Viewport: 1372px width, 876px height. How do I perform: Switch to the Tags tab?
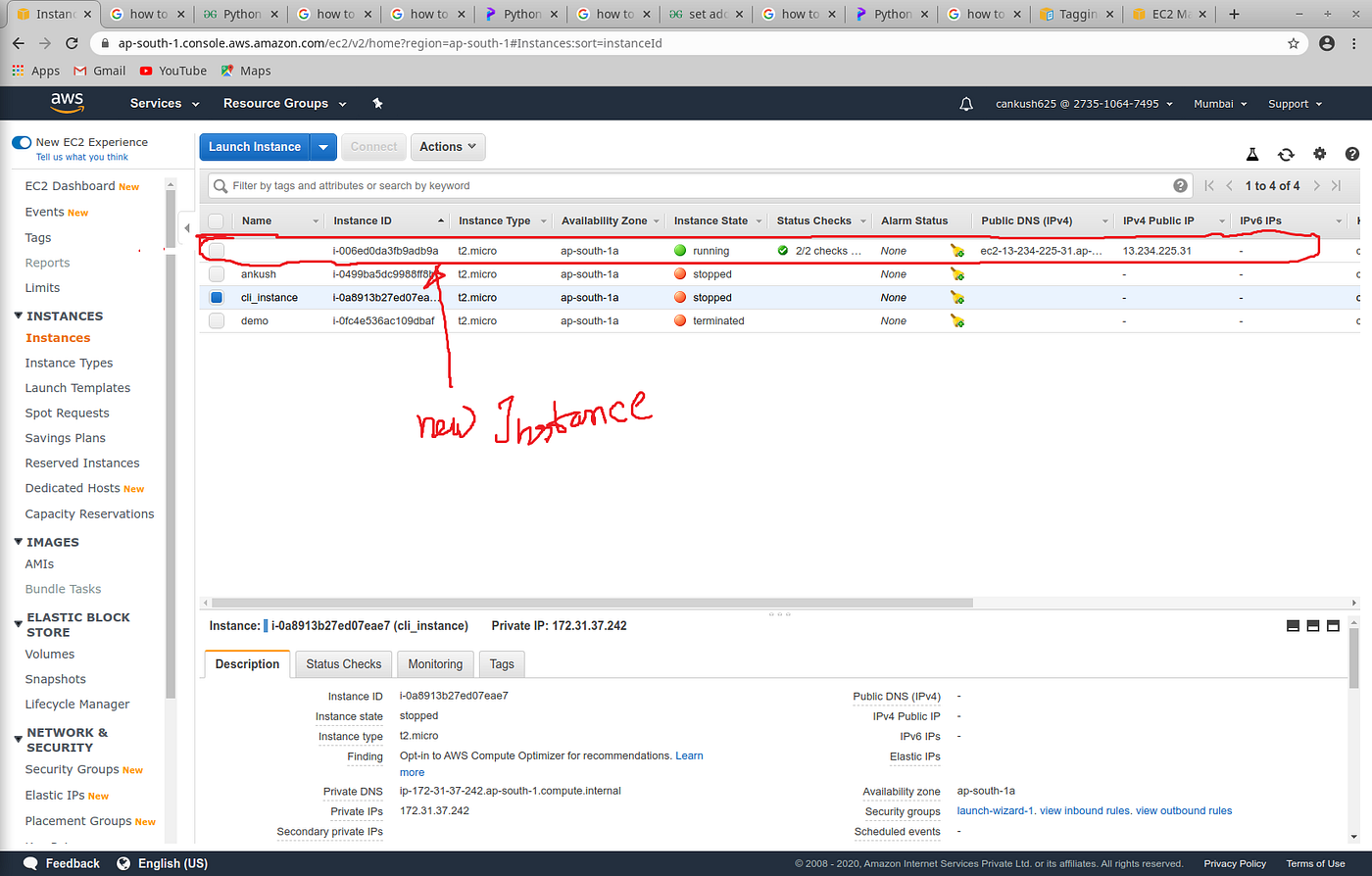tap(502, 664)
